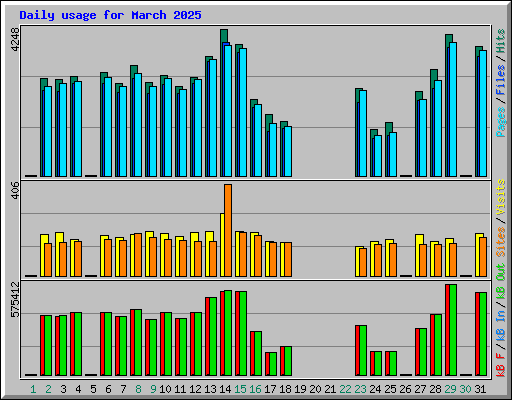Click the "Hits" legend label
Screen dimensions: 512x400
[501, 41]
